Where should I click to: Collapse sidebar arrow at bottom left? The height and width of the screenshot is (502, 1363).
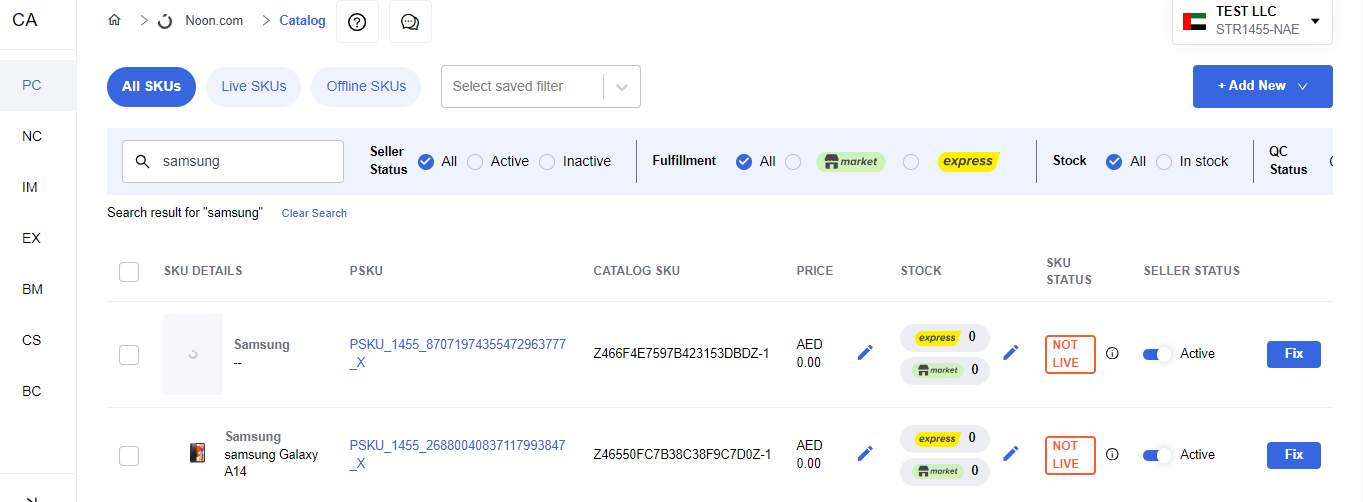(x=32, y=498)
